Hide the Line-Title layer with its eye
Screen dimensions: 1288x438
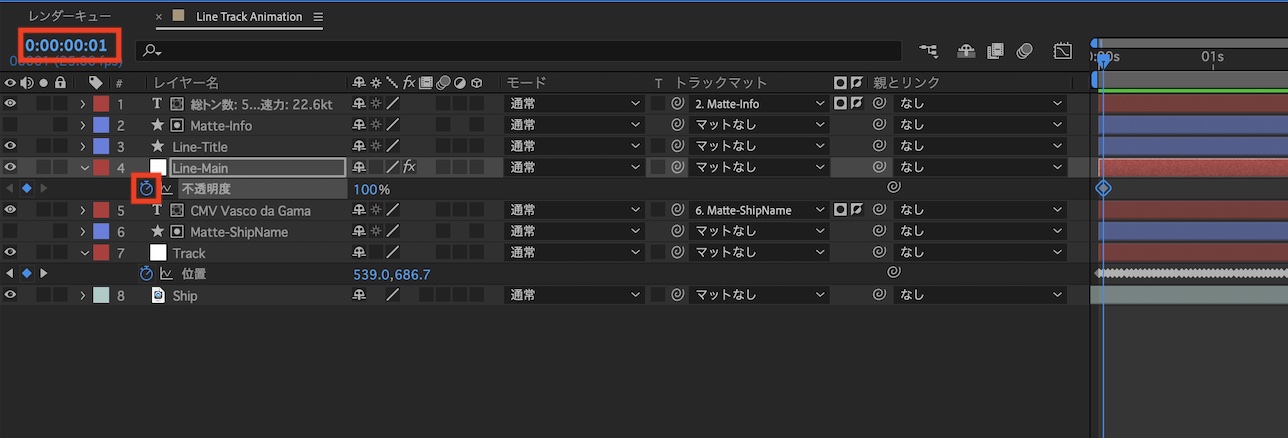point(10,147)
